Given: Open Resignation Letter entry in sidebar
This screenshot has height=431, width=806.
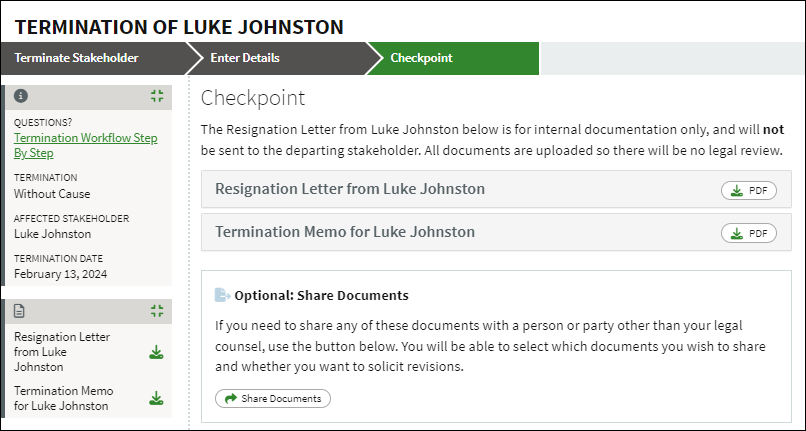Looking at the screenshot, I should point(62,352).
